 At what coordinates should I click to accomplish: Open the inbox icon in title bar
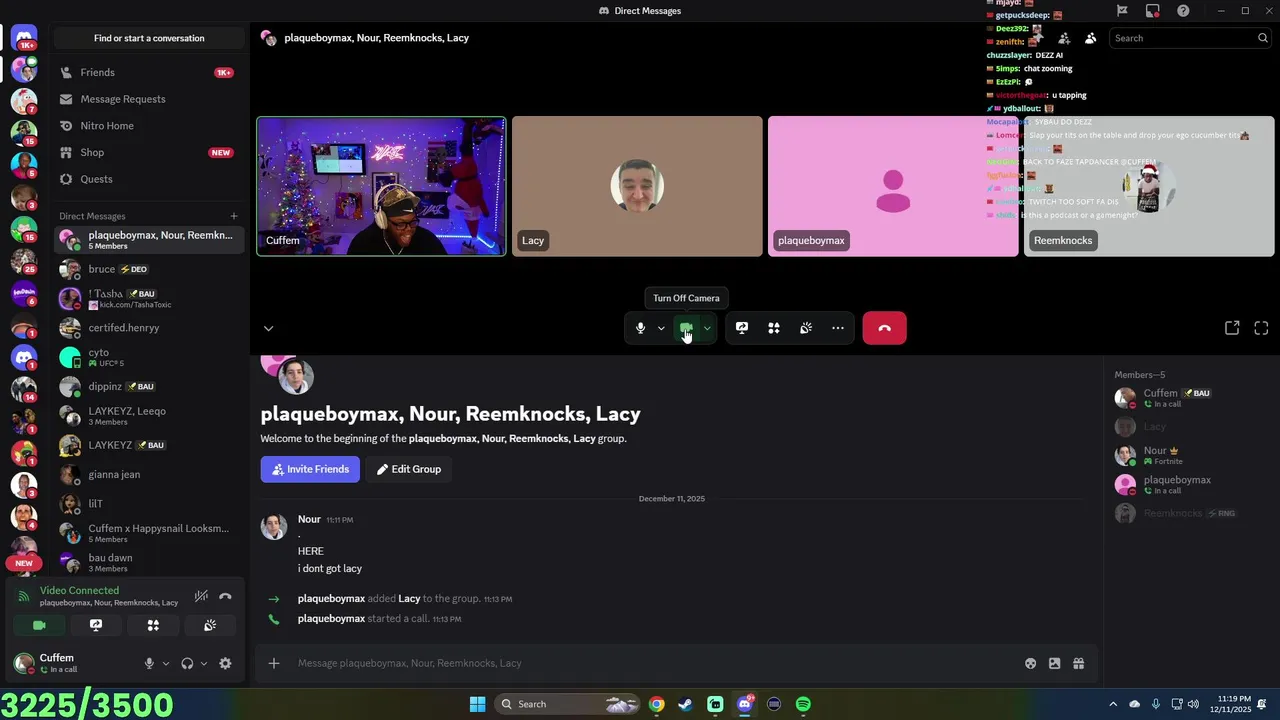click(1153, 11)
